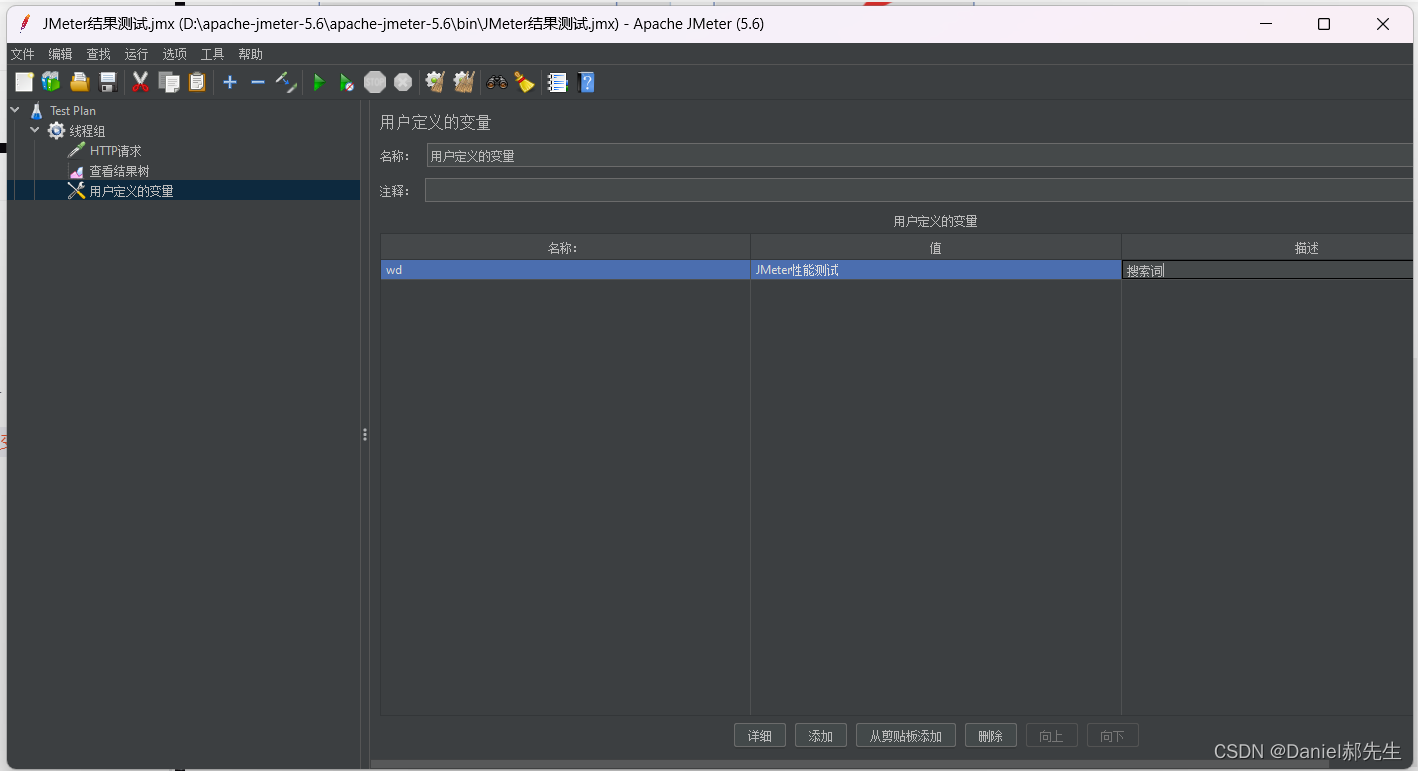
Task: Collapse the 线程组 tree node arrow
Action: coord(35,130)
